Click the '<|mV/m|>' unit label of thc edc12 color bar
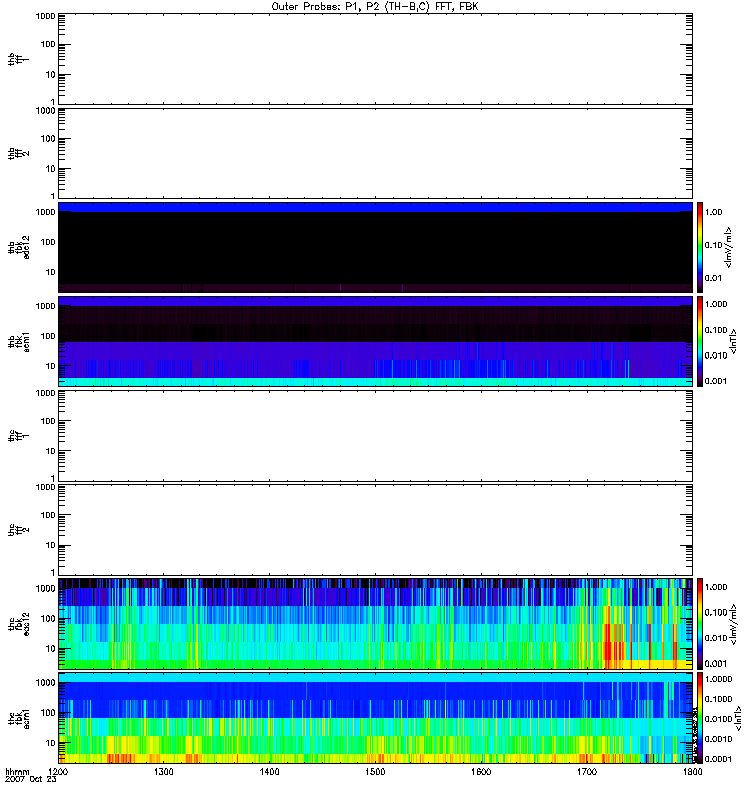The height and width of the screenshot is (800, 750). (x=733, y=624)
